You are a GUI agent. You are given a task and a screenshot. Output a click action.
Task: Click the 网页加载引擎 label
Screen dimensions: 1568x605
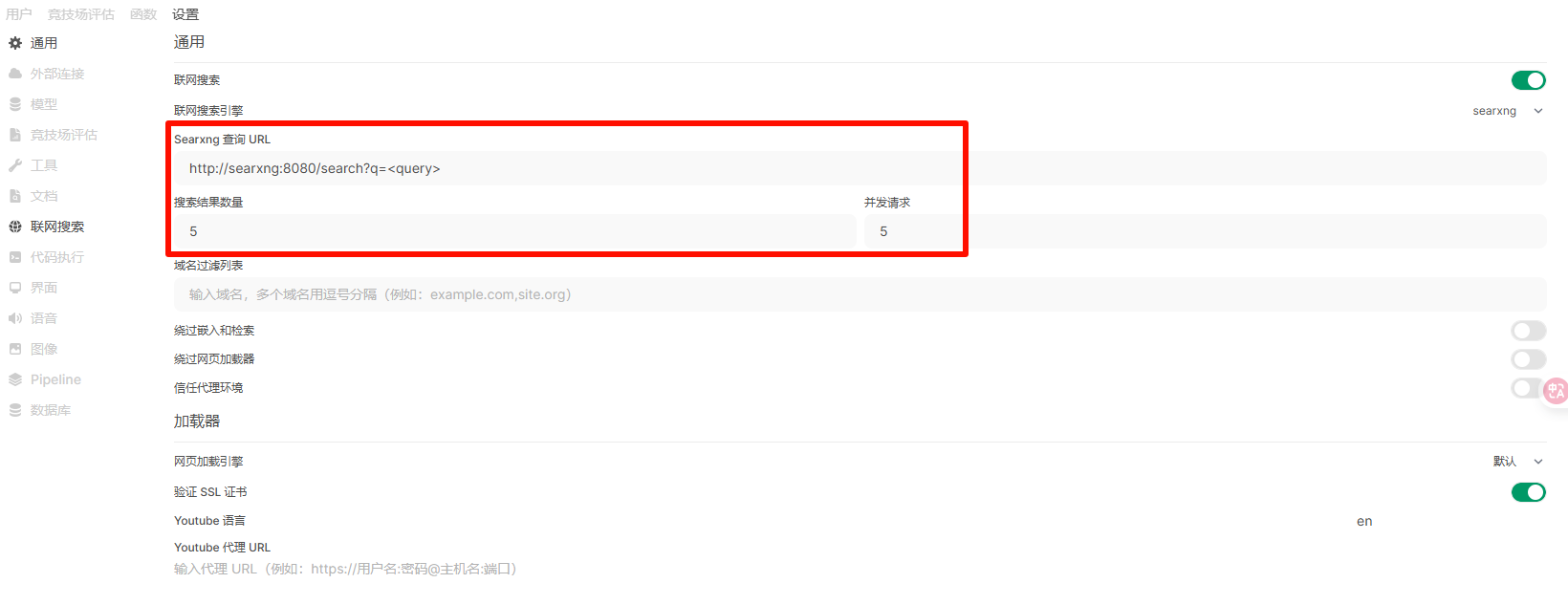(x=208, y=462)
